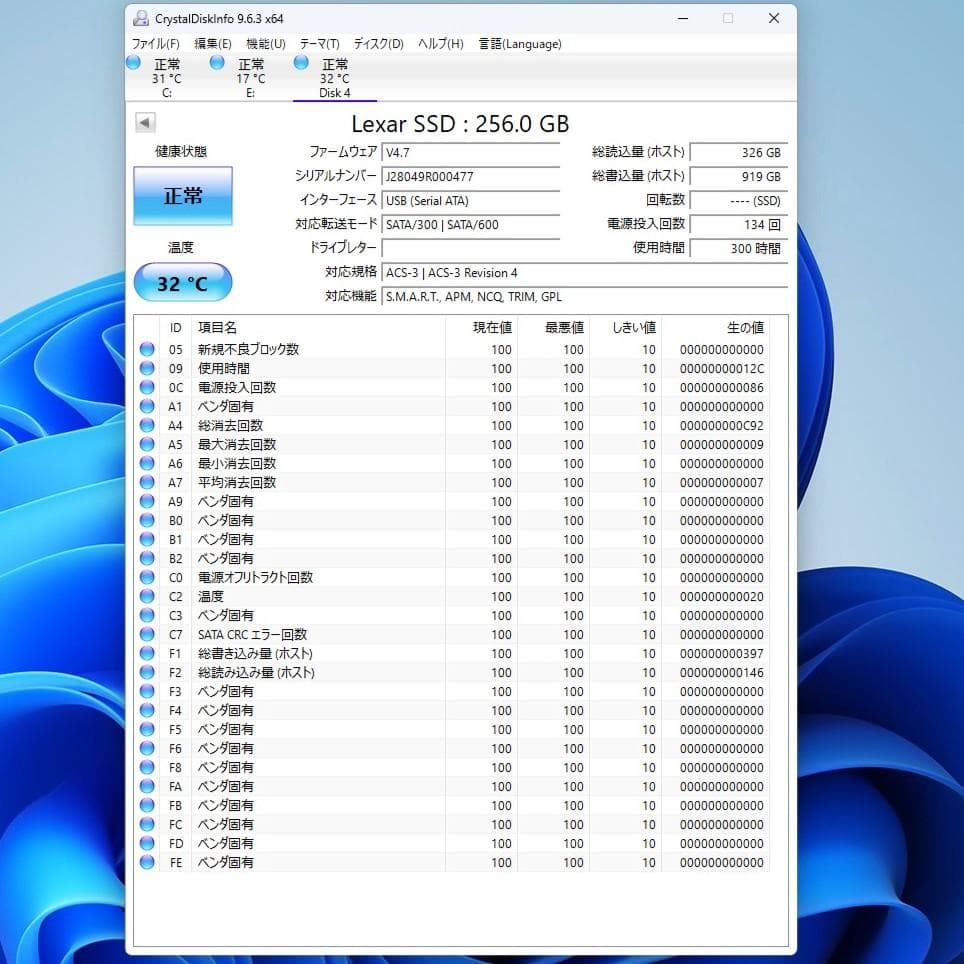This screenshot has height=964, width=964.
Task: Click status icon of row A1 ベンダ固有
Action: pos(147,406)
